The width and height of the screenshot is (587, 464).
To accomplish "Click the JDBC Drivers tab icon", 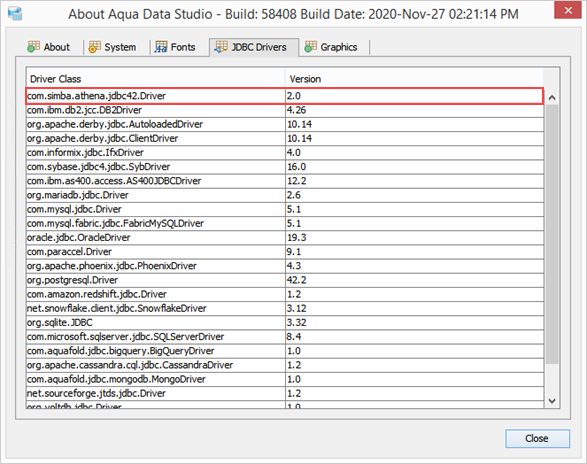I will coord(221,47).
